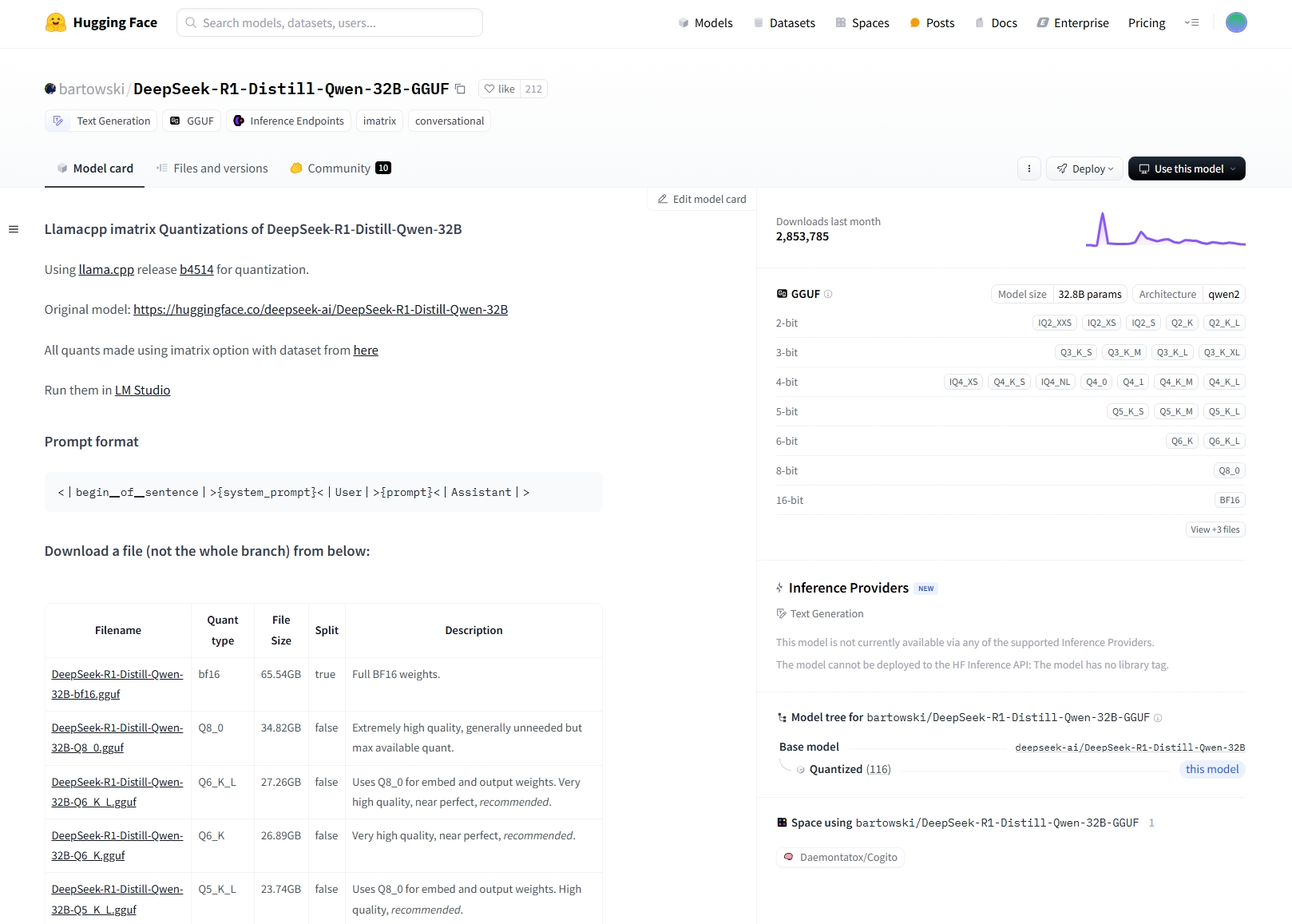Open the Q6_K.gguf file link

point(117,846)
